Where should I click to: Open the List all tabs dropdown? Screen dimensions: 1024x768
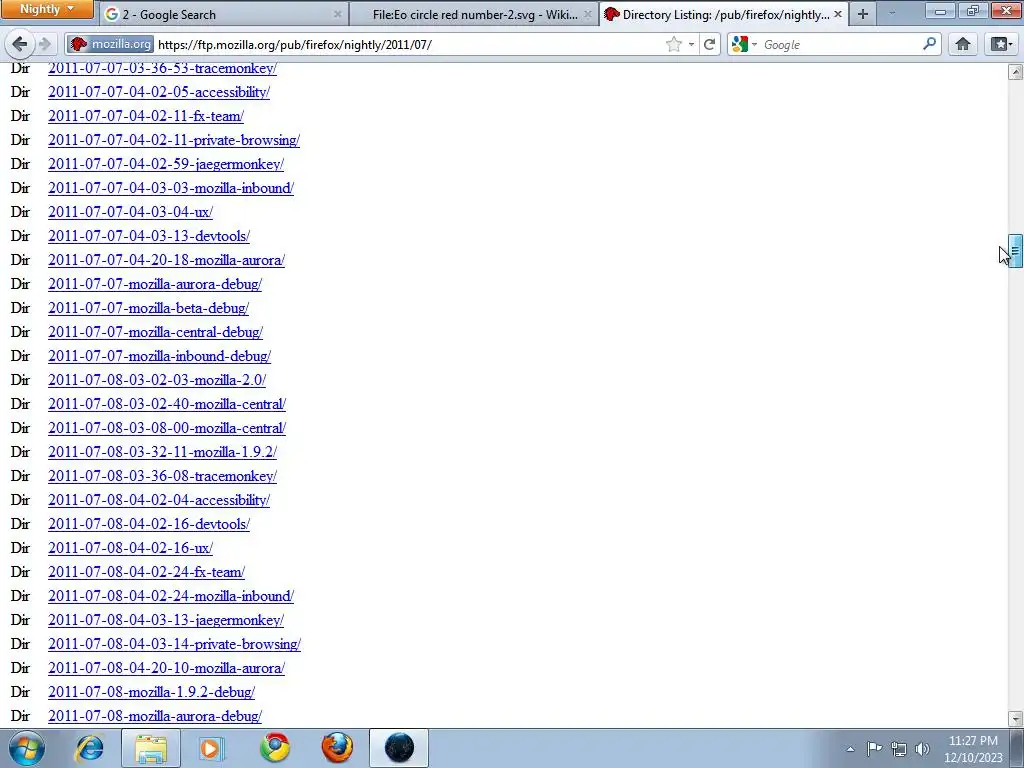click(x=892, y=14)
